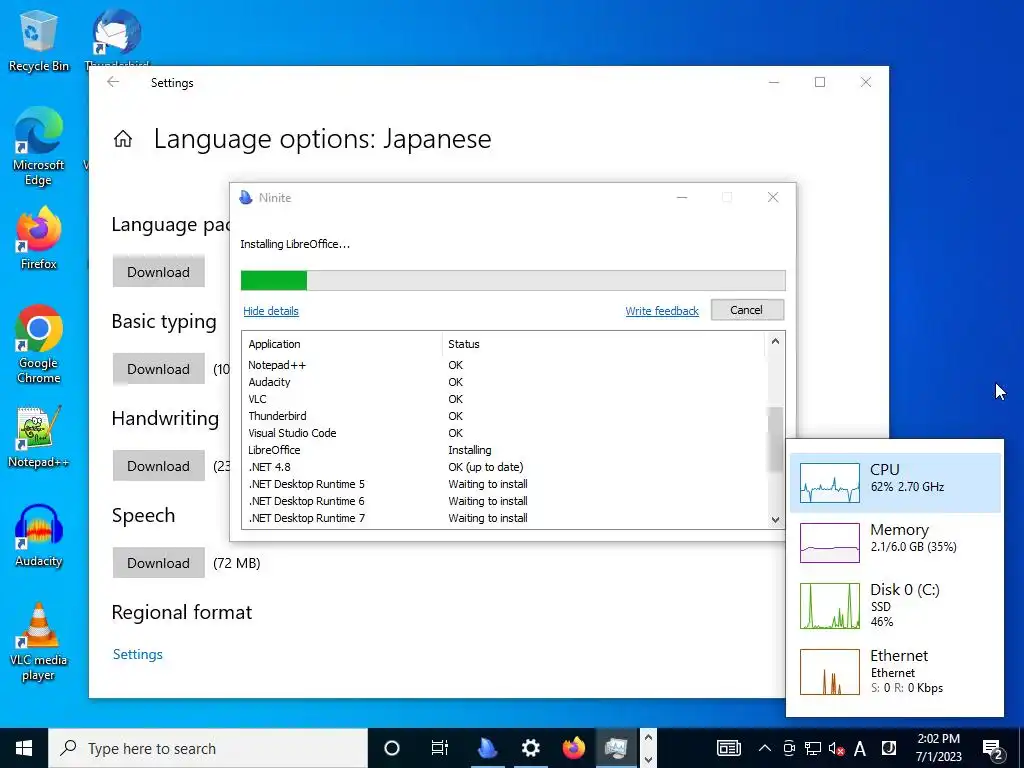Minimize the Ninite window
Viewport: 1024px width, 768px height.
pos(682,197)
